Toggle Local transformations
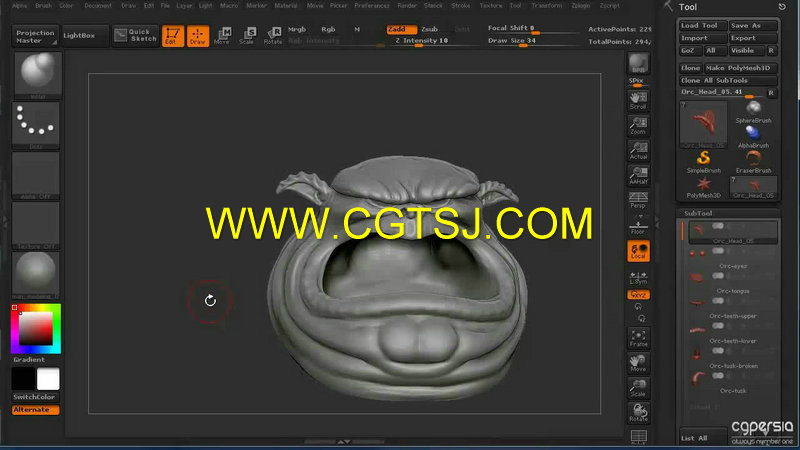Screen dimensions: 800x450 638,251
